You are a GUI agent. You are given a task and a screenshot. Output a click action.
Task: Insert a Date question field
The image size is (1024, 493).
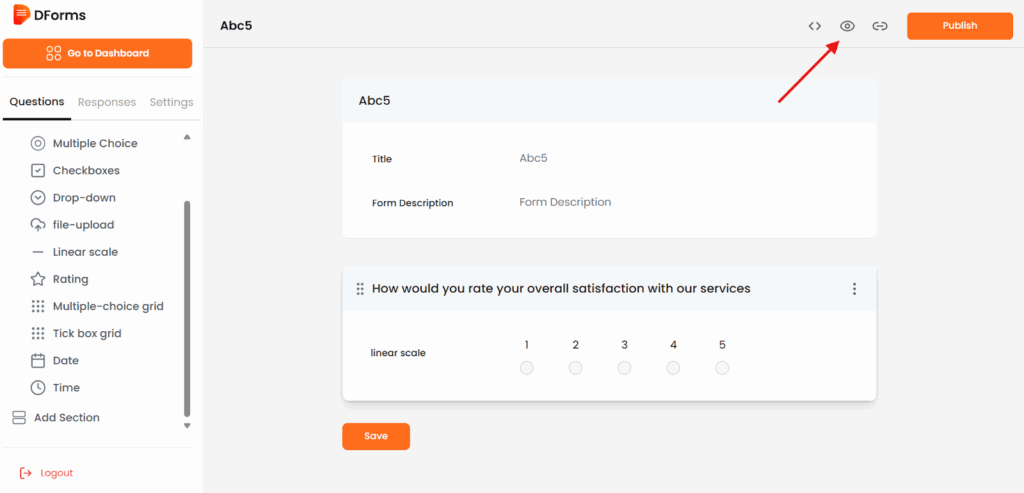(x=65, y=360)
